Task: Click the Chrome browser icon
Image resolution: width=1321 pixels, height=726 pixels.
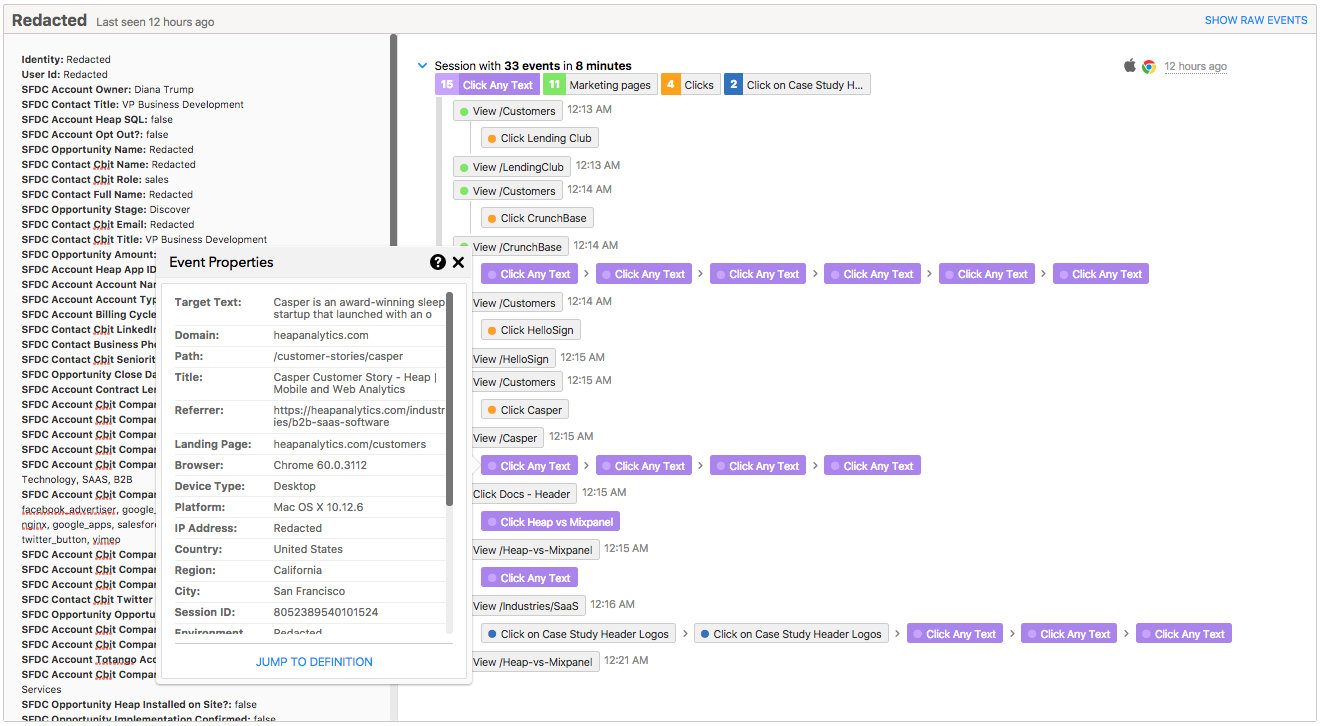Action: click(1149, 66)
